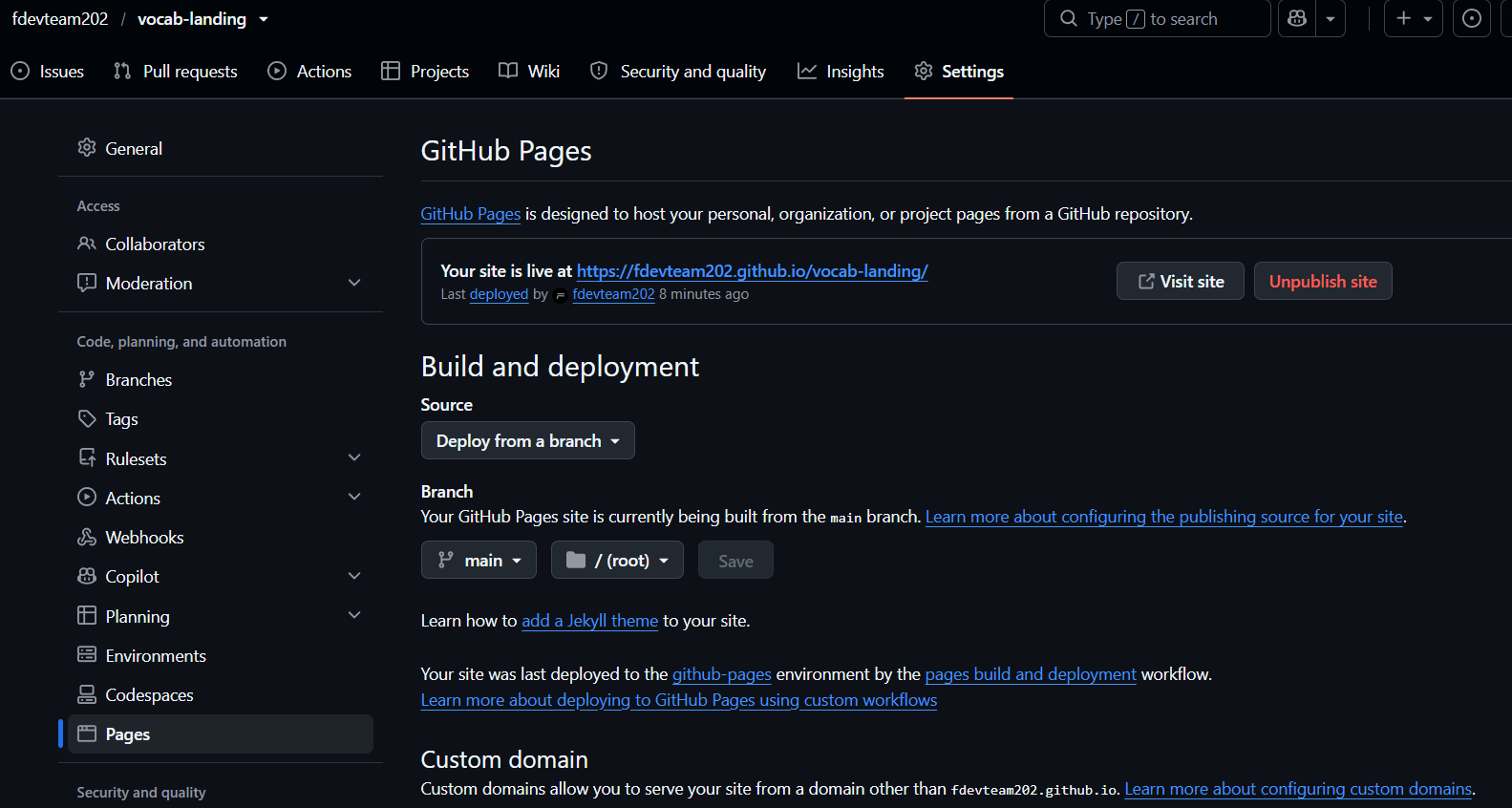Click the Visit site button

point(1181,281)
